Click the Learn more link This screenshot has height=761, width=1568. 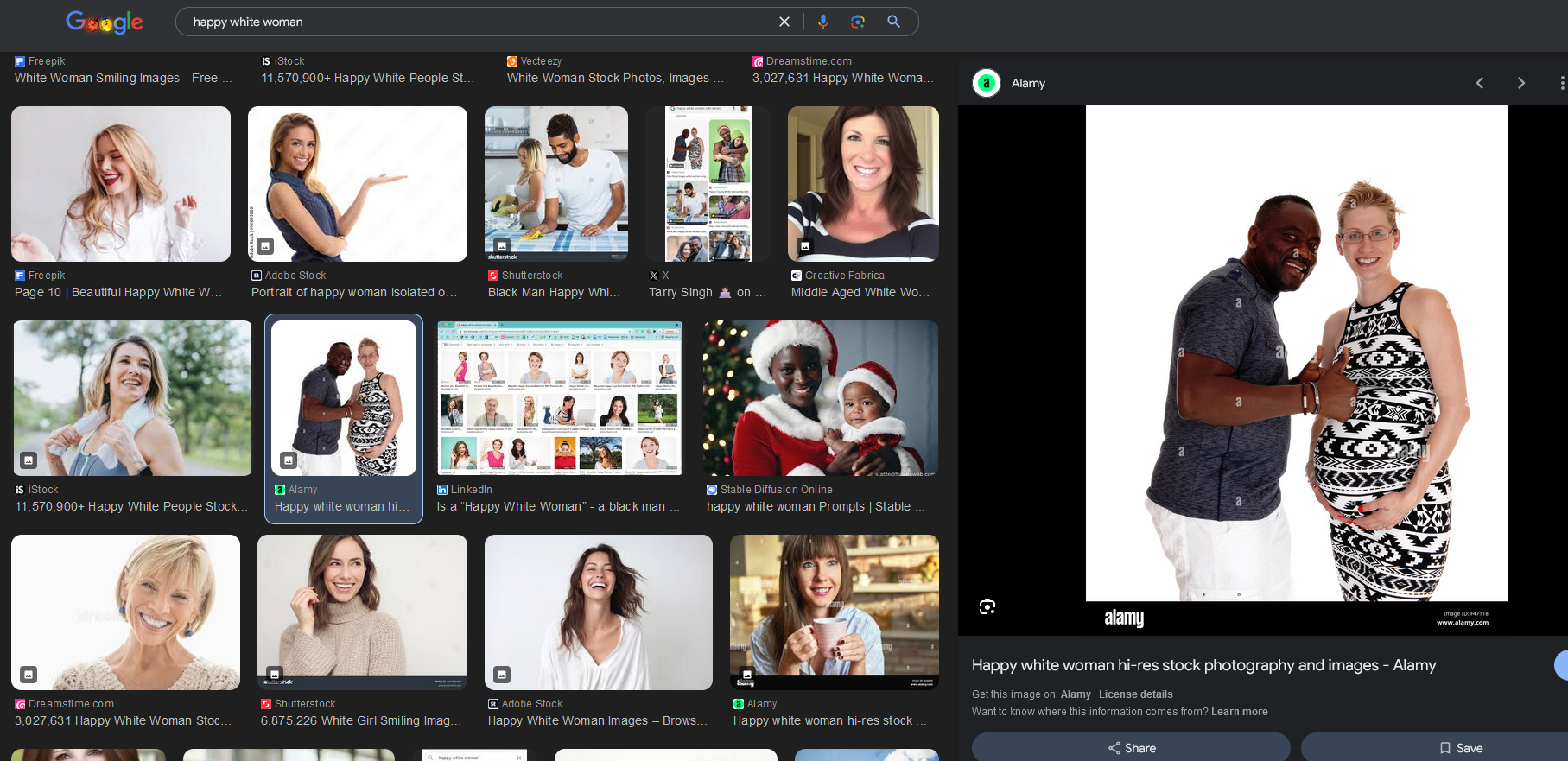(1239, 712)
